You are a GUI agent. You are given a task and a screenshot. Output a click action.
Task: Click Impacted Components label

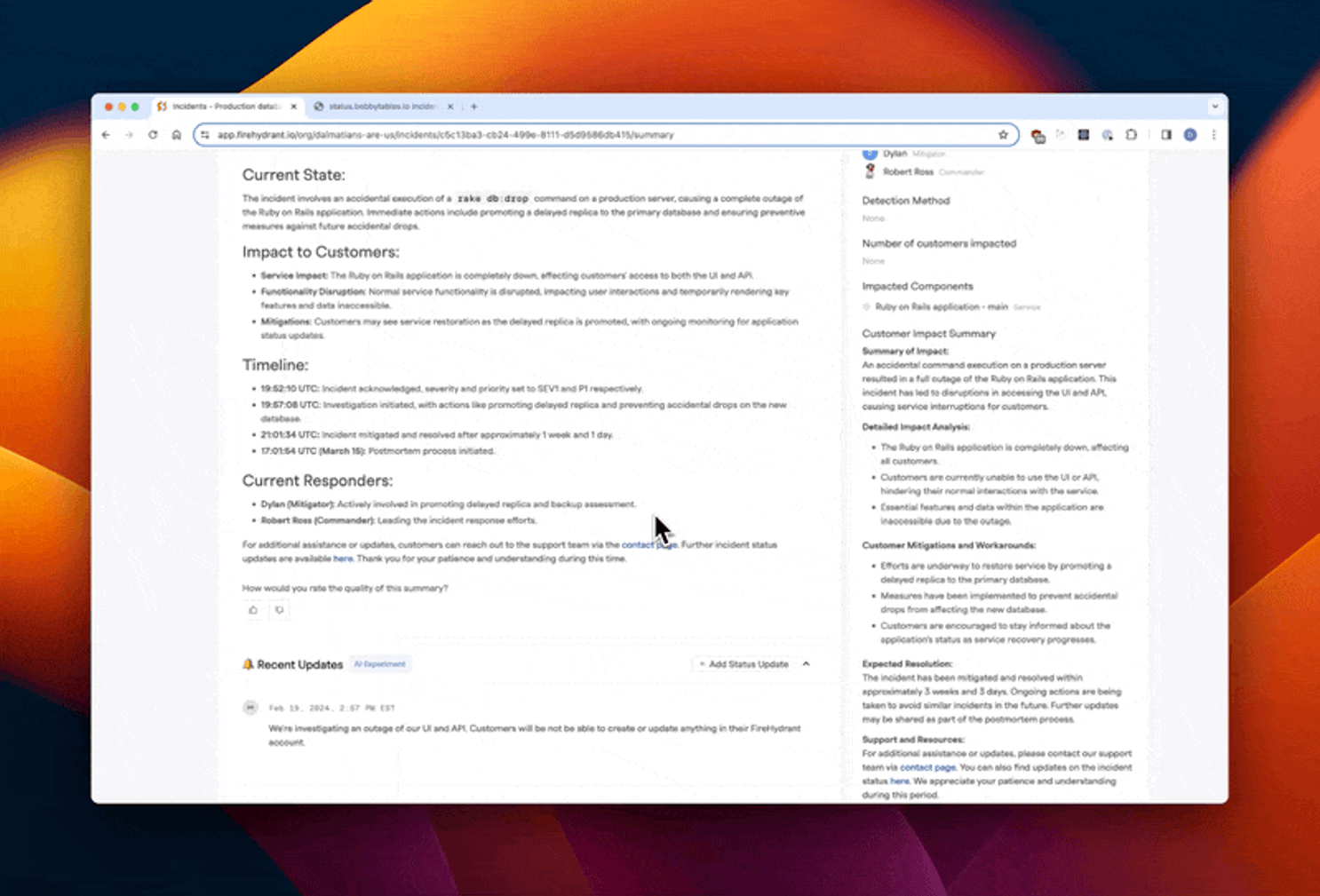coord(918,286)
